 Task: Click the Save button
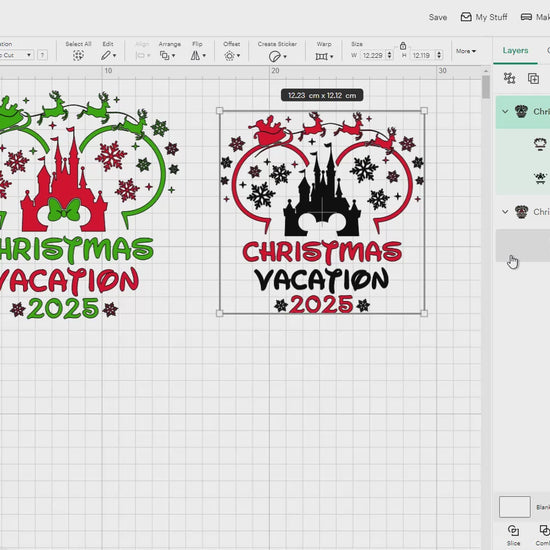tap(437, 17)
